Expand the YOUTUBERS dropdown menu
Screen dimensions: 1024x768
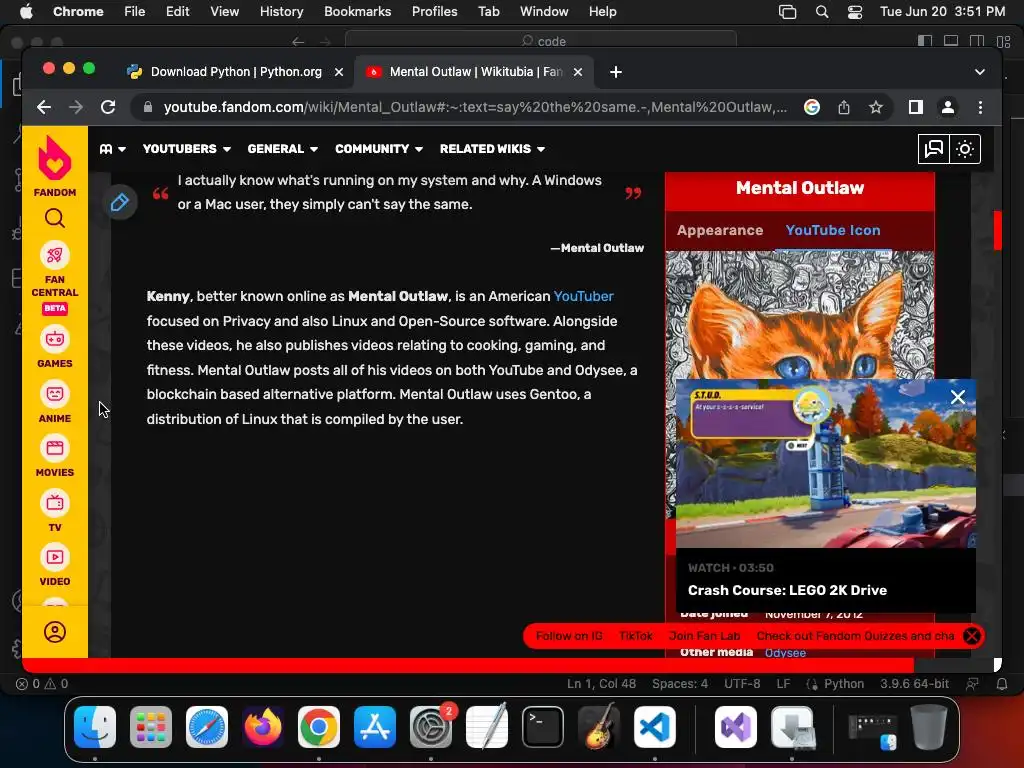[x=187, y=149]
